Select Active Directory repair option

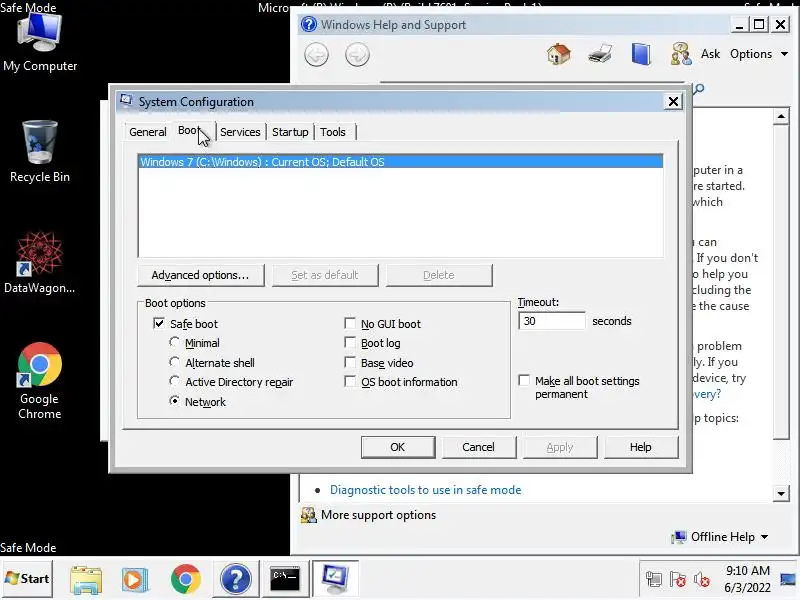click(174, 382)
